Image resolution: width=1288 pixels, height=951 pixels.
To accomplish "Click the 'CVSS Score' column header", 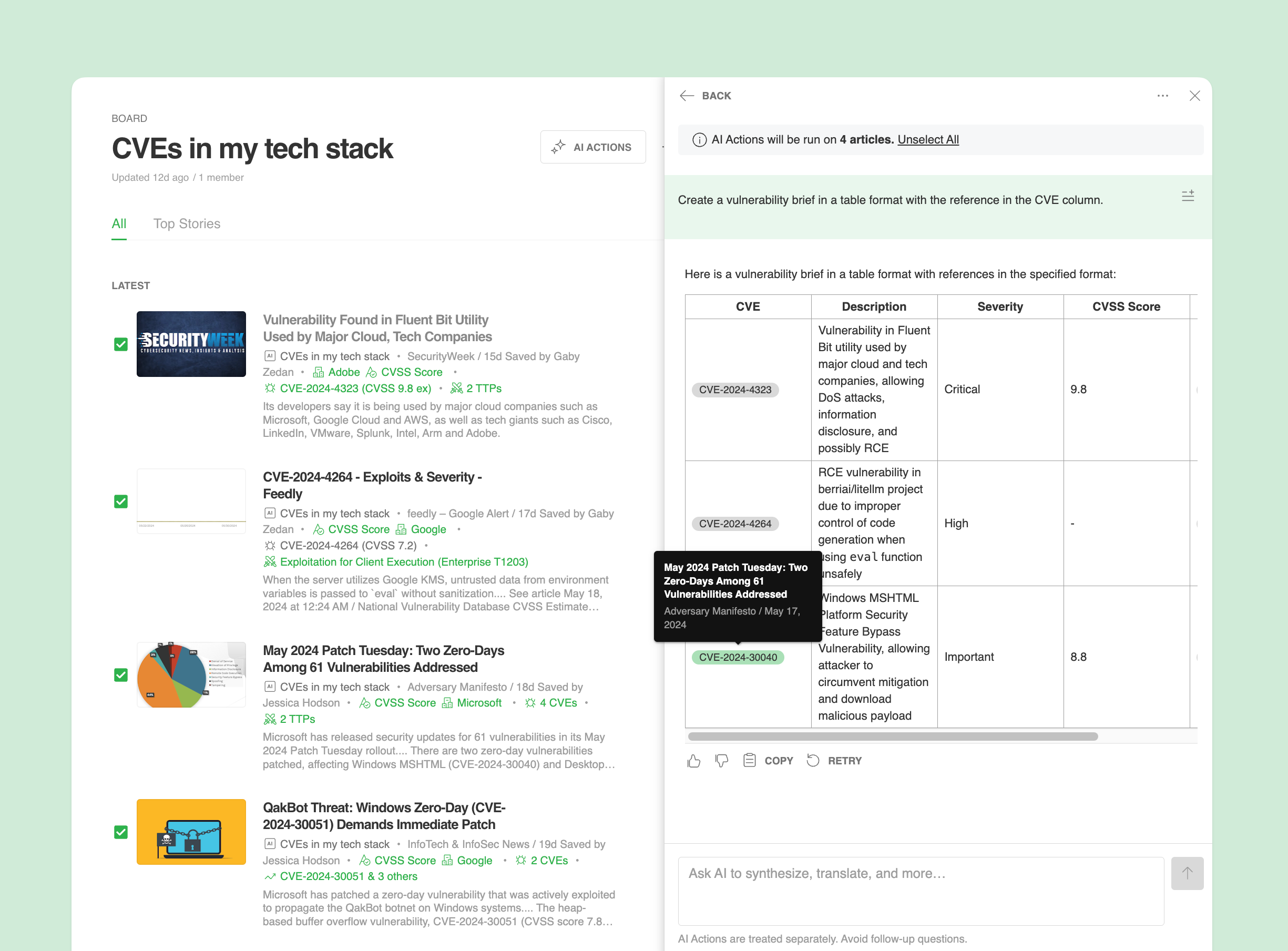I will point(1126,307).
